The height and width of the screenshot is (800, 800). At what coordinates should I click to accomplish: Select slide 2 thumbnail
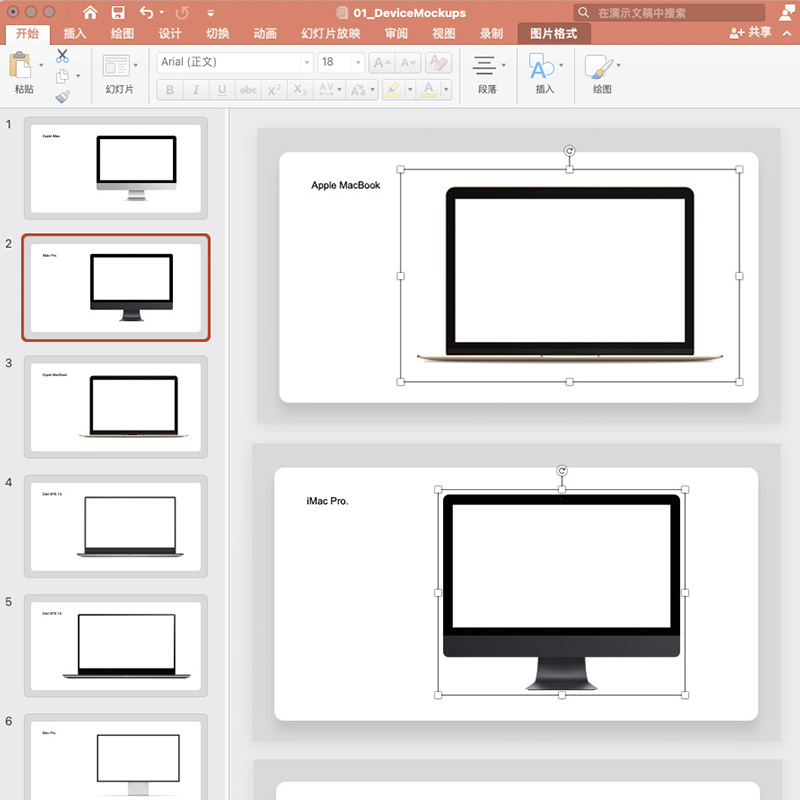click(x=116, y=288)
